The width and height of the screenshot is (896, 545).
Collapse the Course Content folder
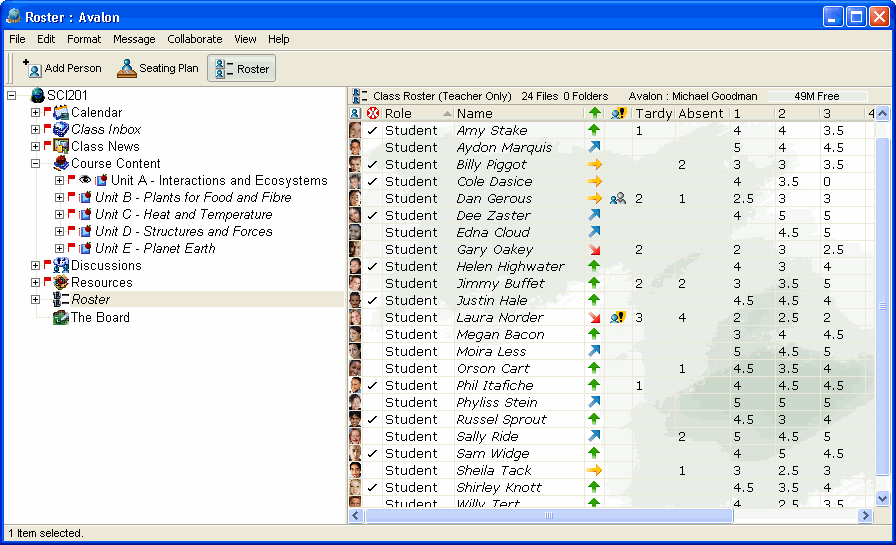tap(36, 164)
